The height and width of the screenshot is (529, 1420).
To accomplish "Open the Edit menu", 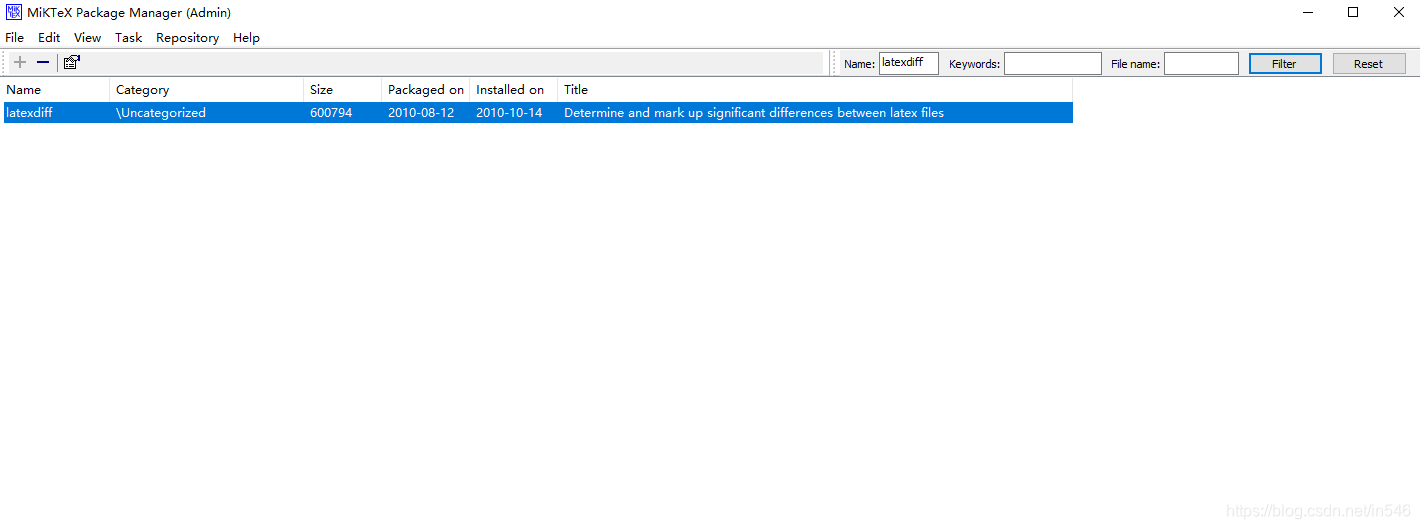I will click(x=49, y=37).
